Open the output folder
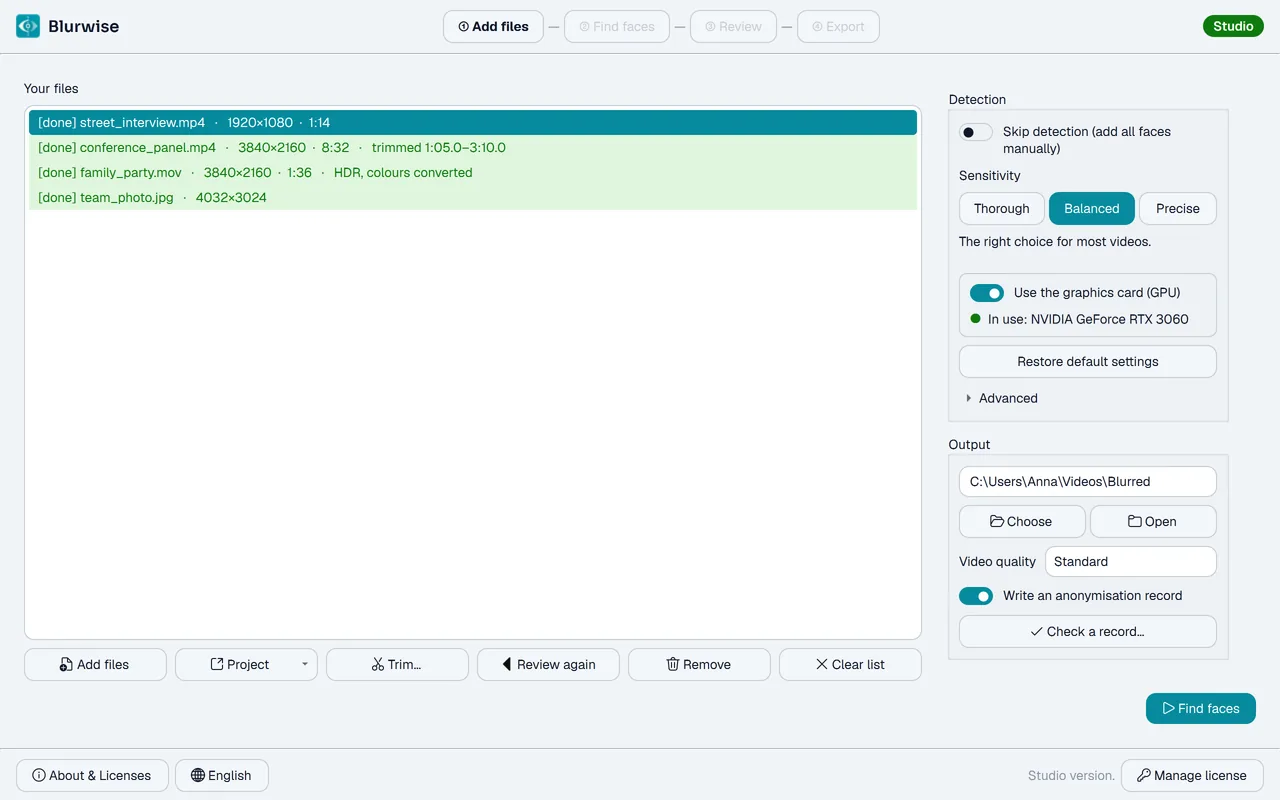The width and height of the screenshot is (1280, 800). (1153, 521)
